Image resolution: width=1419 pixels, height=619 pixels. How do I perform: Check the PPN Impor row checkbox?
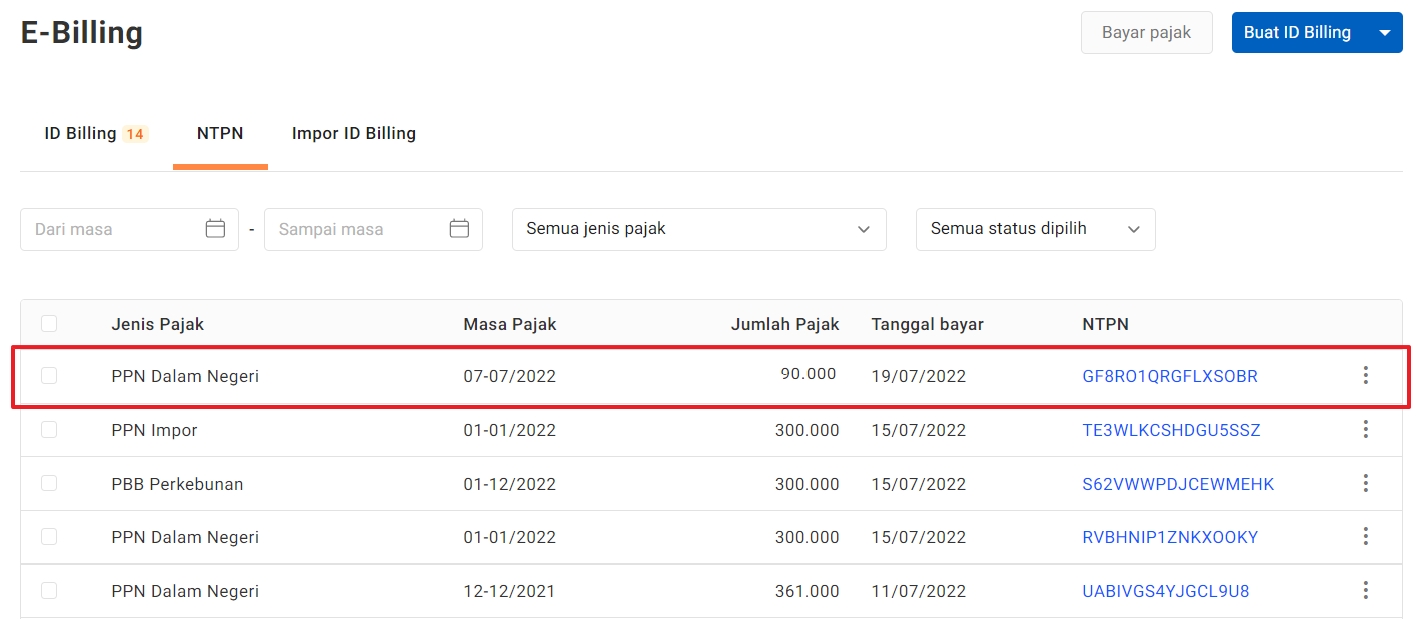pos(49,430)
